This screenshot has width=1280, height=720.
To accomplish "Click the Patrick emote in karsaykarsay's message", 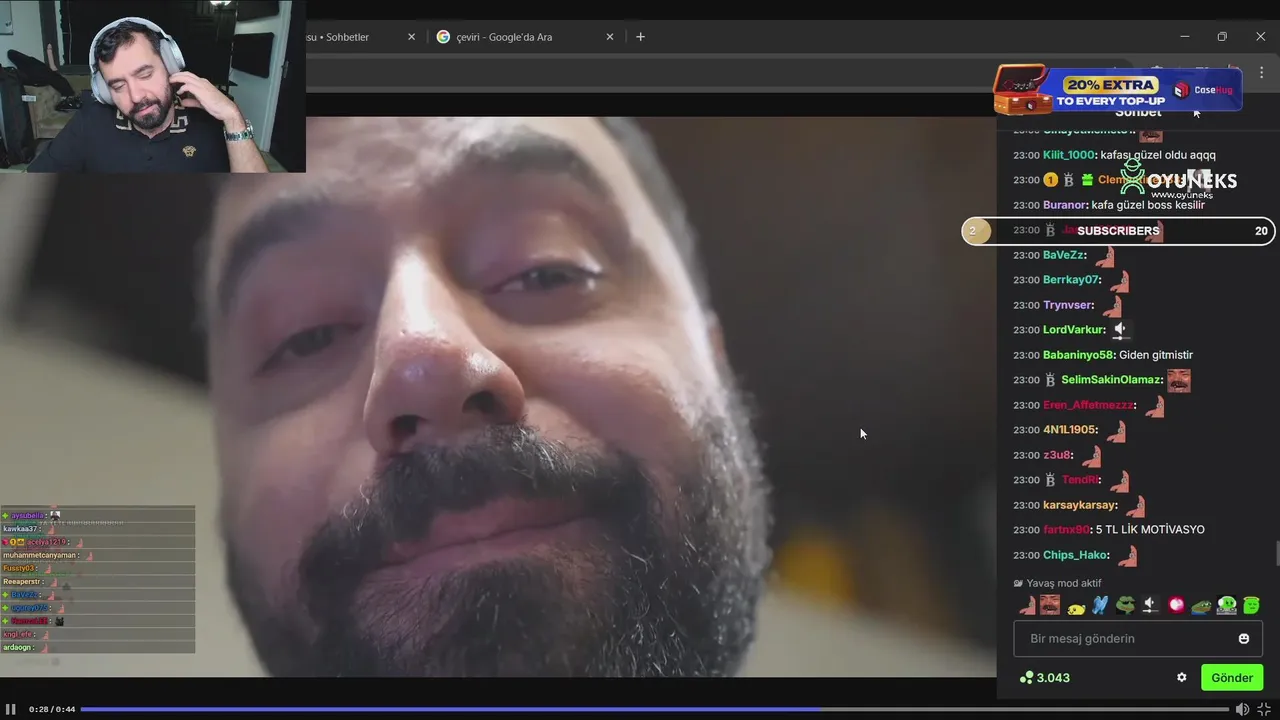I will pyautogui.click(x=1135, y=506).
